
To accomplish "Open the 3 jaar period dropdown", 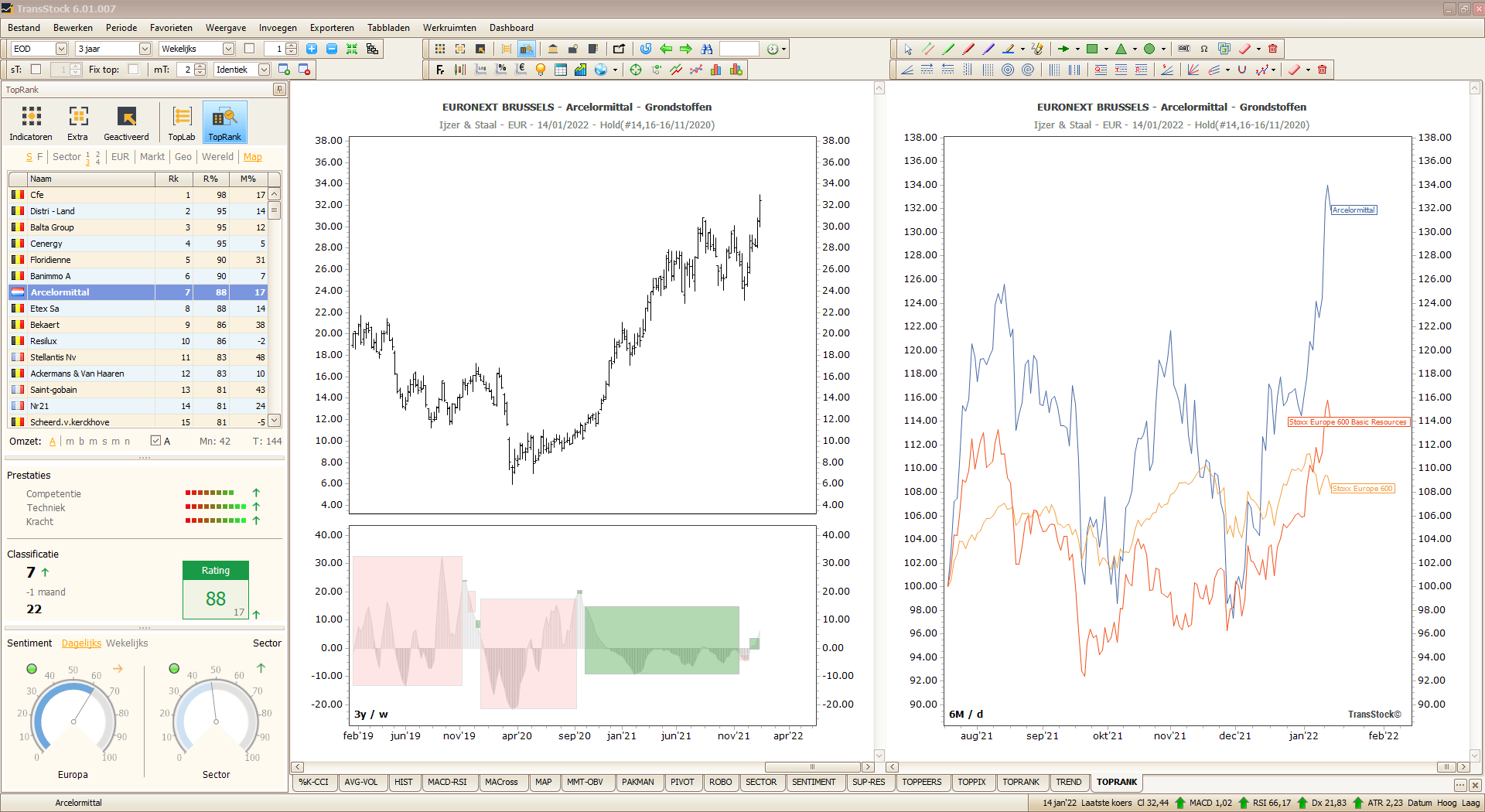I will click(x=145, y=49).
